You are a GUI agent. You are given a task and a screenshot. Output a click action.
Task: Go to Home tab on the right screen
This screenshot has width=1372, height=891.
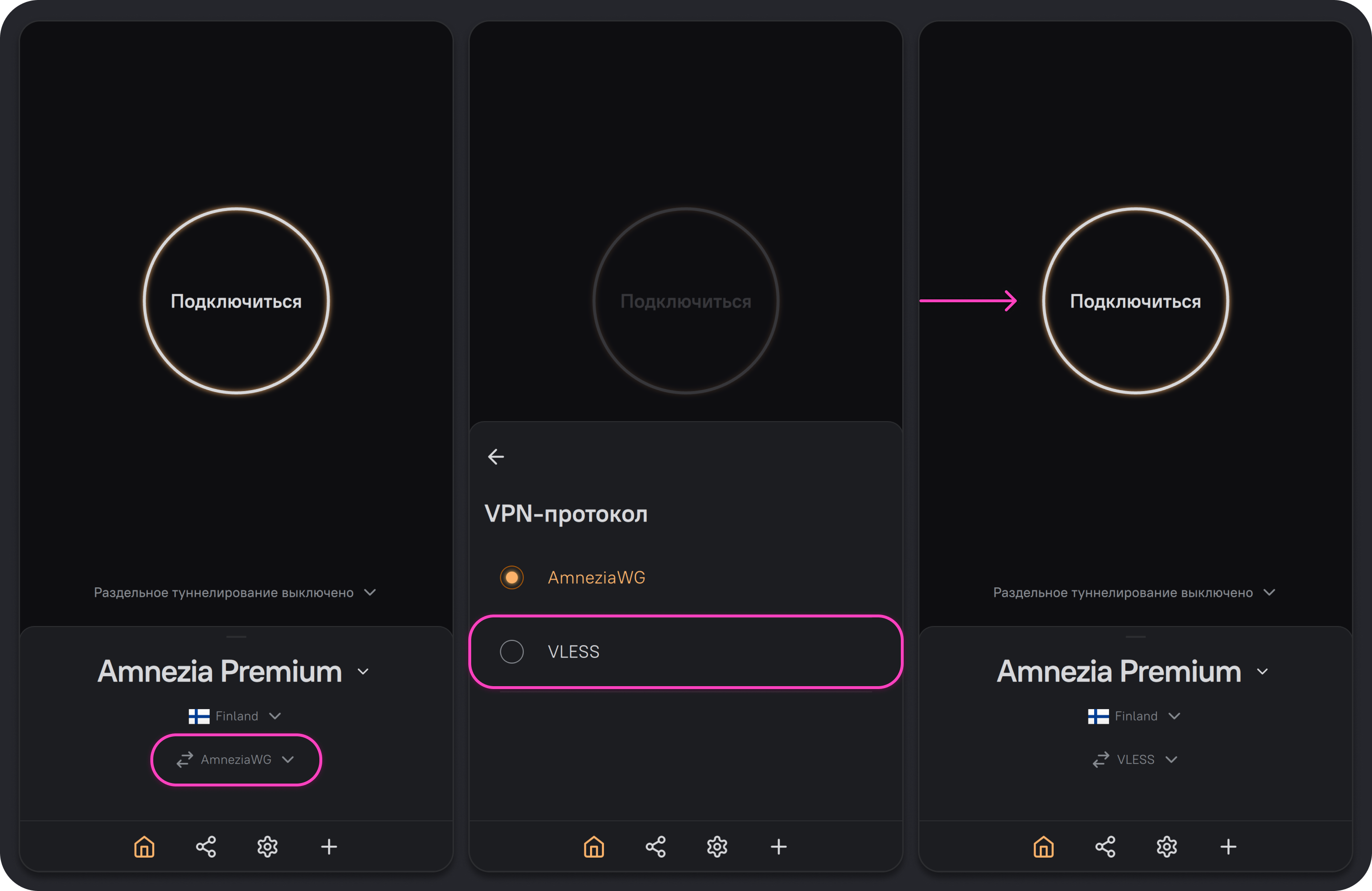(1044, 847)
